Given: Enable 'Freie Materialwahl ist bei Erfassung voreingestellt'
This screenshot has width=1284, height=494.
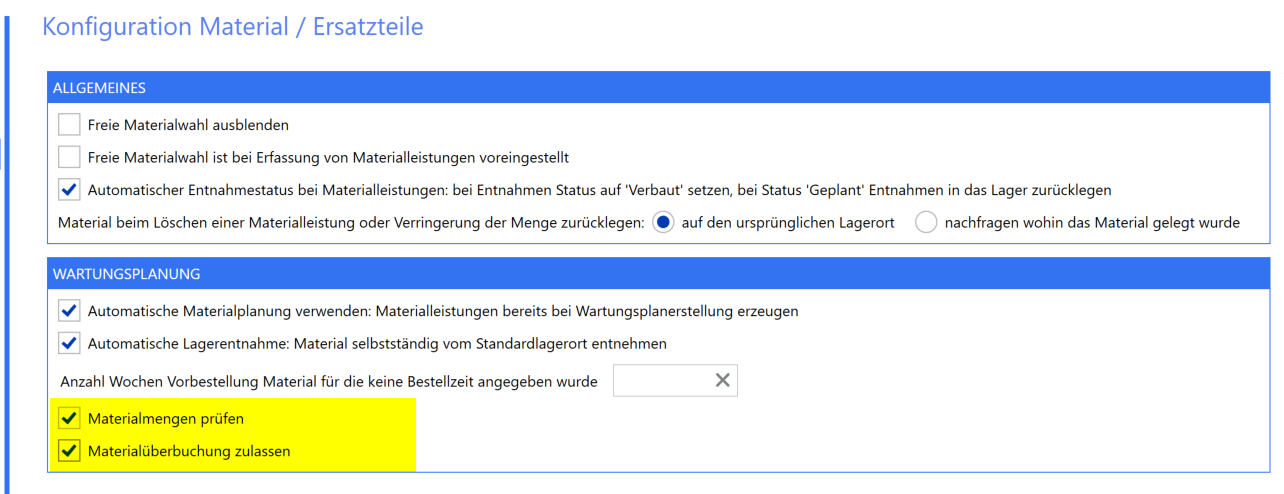Looking at the screenshot, I should click(x=69, y=157).
